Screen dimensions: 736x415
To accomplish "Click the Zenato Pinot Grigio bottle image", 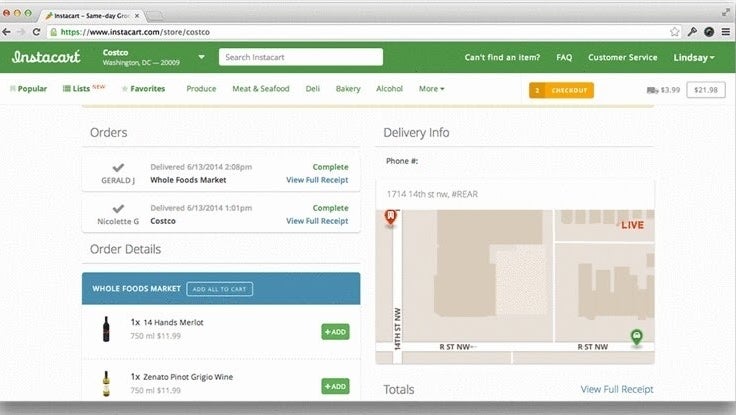I will point(106,384).
